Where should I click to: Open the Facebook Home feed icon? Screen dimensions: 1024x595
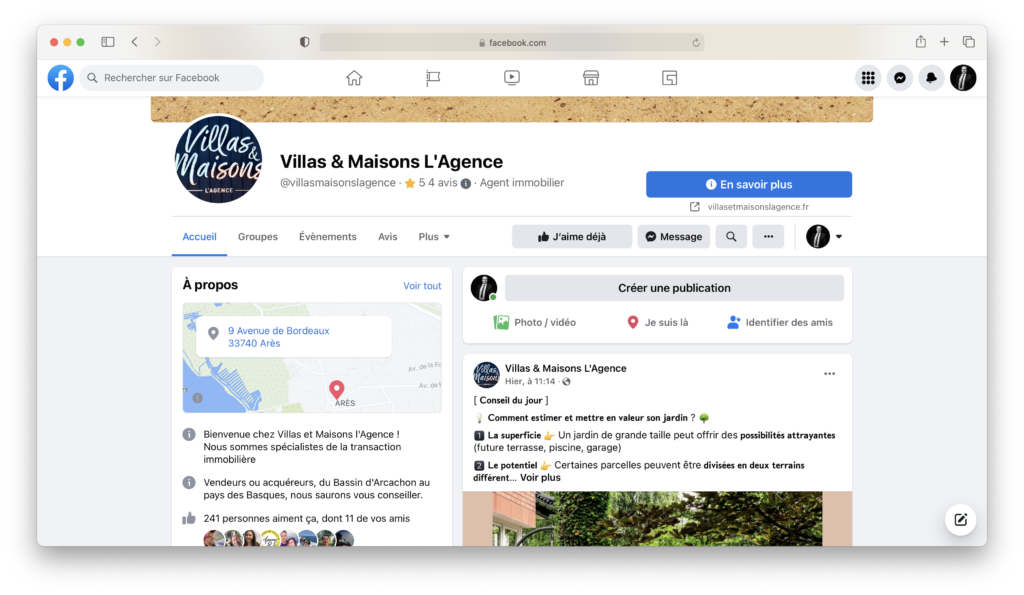click(x=354, y=78)
